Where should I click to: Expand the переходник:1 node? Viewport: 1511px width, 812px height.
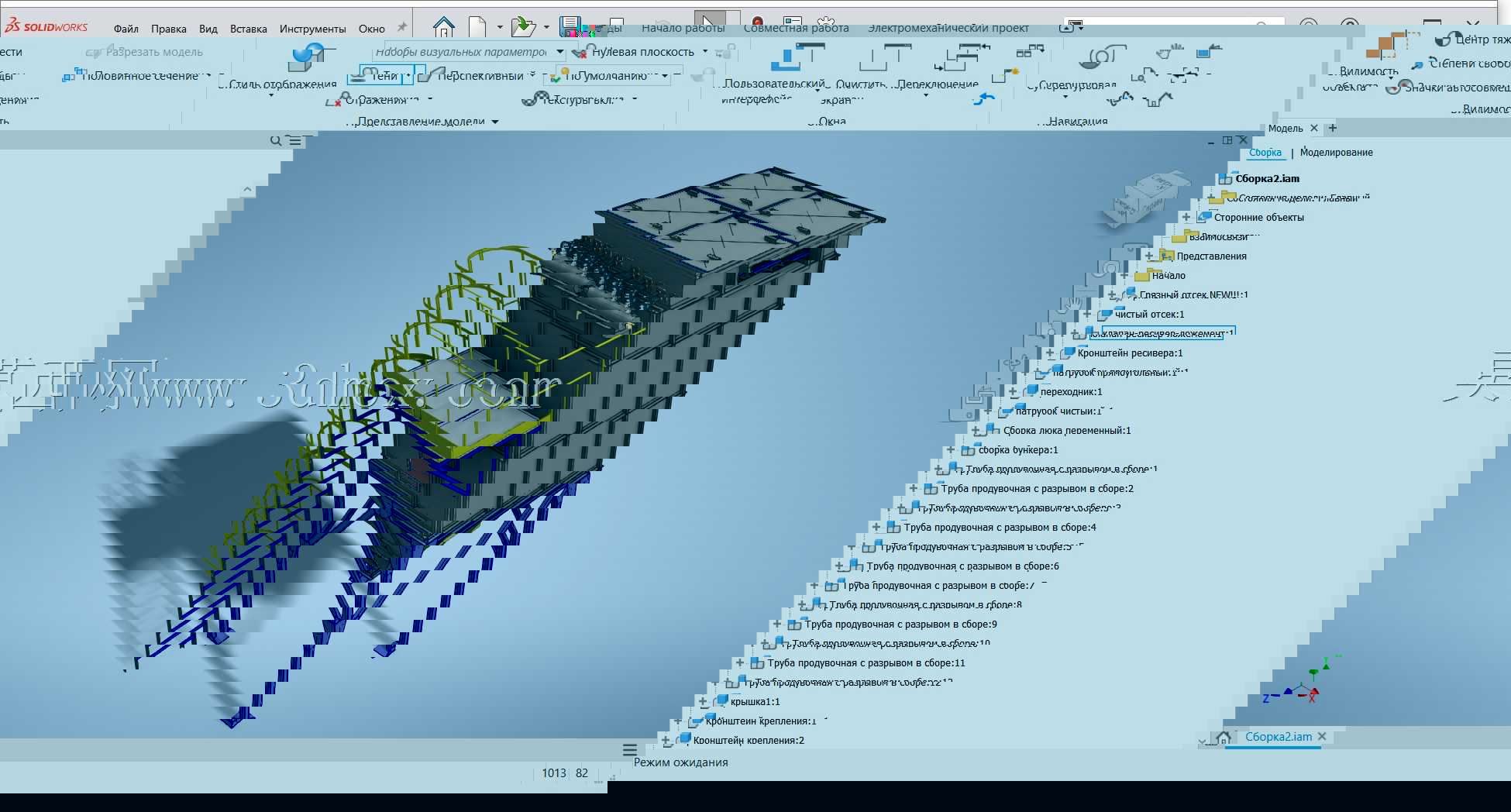pos(1012,392)
